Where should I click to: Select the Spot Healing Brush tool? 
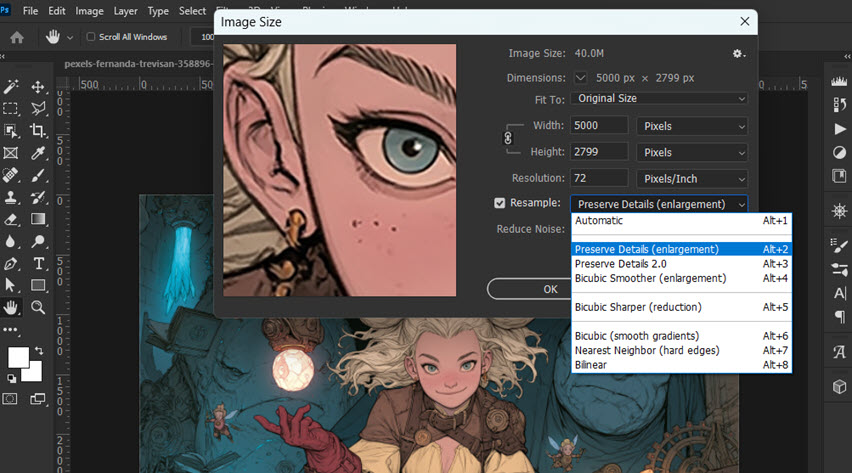pos(11,175)
